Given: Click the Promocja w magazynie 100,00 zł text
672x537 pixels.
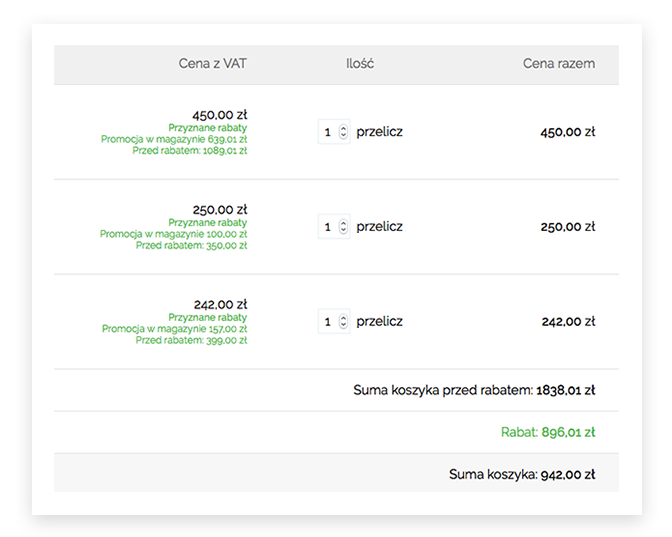Looking at the screenshot, I should click(174, 234).
